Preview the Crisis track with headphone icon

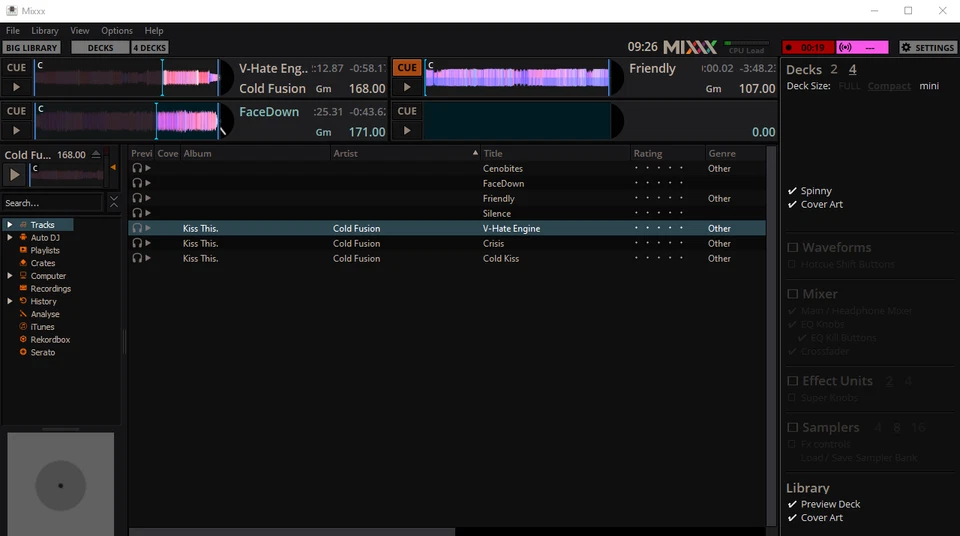pyautogui.click(x=137, y=243)
